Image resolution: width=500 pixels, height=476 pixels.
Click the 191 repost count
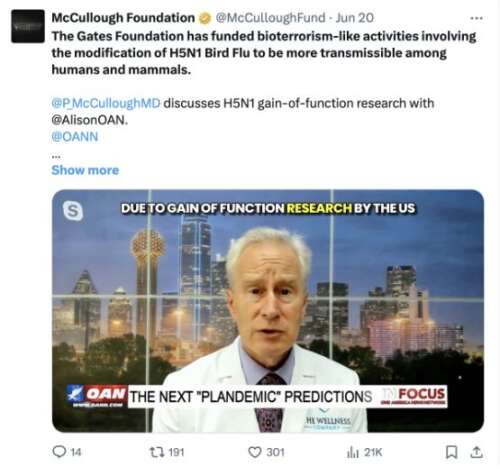coord(176,452)
